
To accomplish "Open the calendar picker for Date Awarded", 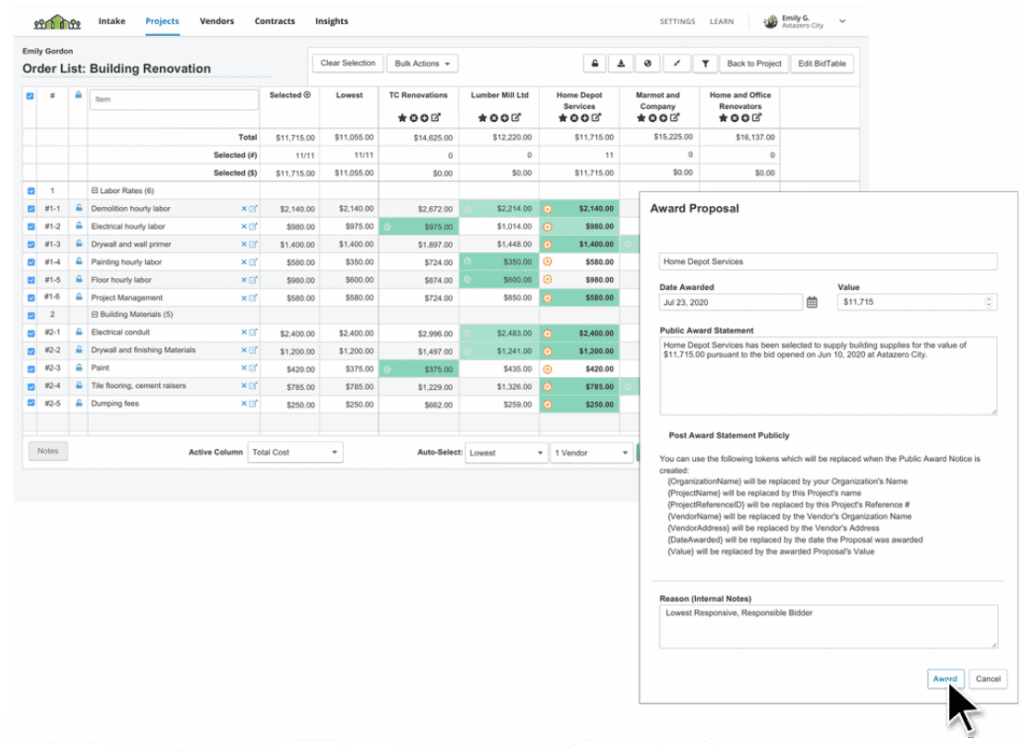I will 812,302.
